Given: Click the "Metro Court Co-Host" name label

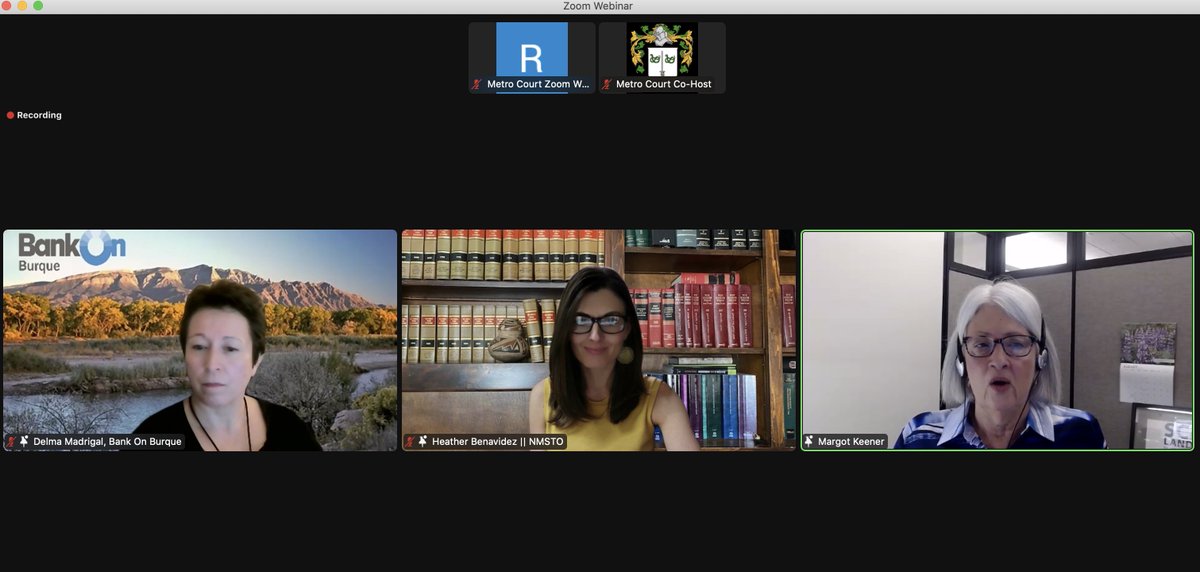Looking at the screenshot, I should pos(664,85).
